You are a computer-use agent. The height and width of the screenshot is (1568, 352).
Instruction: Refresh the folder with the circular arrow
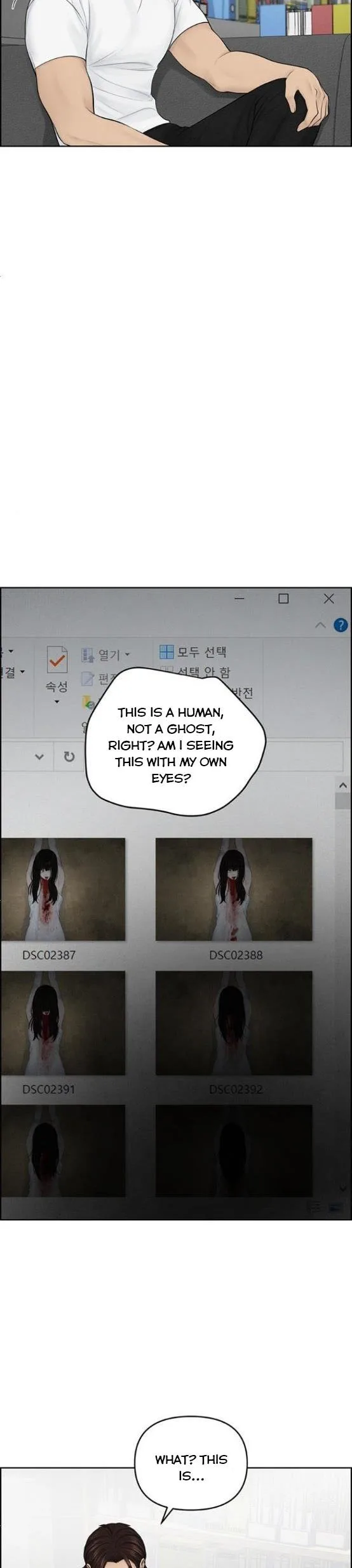(69, 756)
